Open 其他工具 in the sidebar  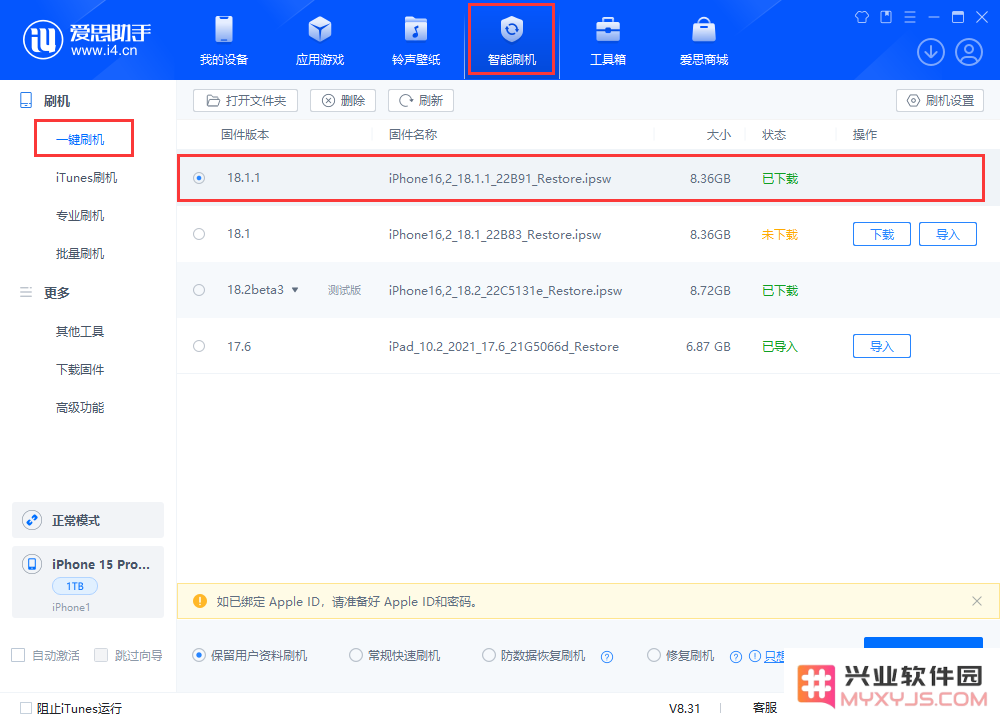click(x=80, y=332)
